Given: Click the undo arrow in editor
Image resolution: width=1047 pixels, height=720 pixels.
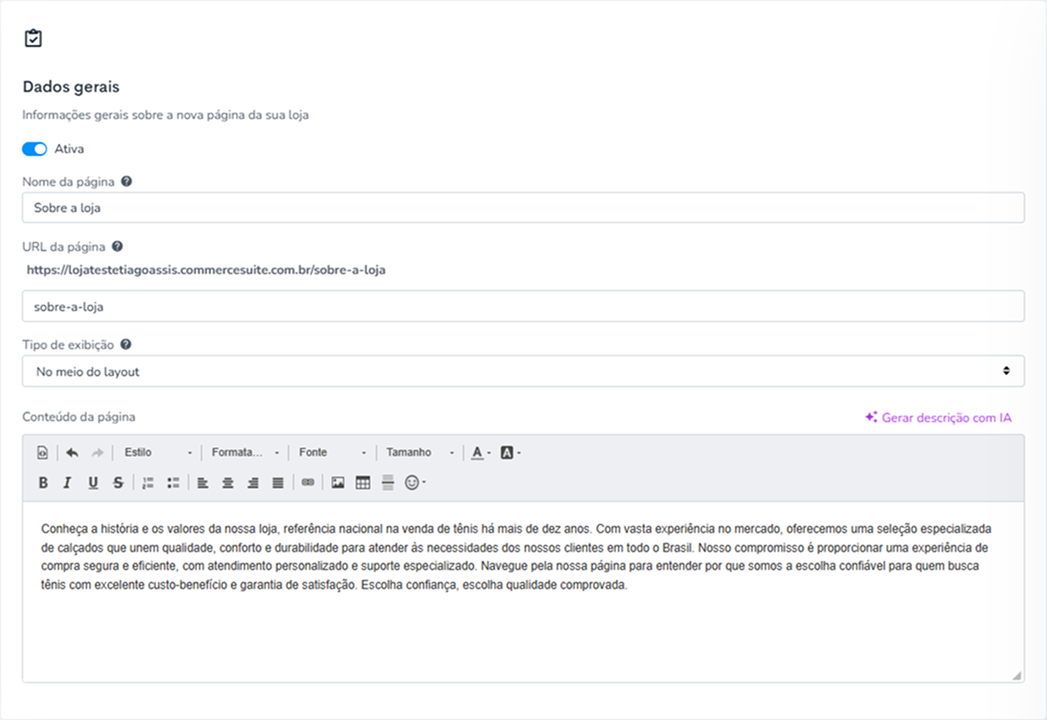Looking at the screenshot, I should tap(72, 452).
